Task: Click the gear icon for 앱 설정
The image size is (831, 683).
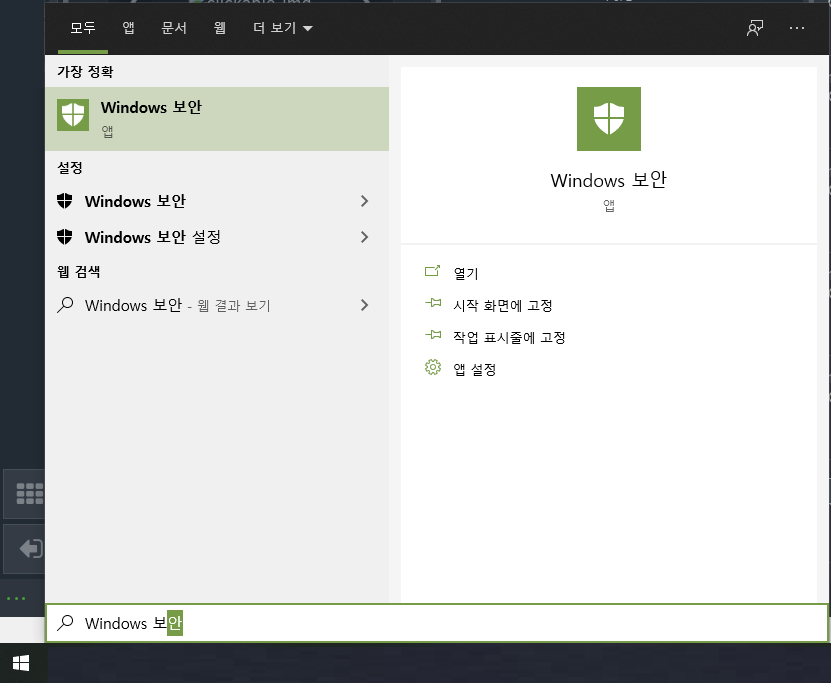Action: (x=432, y=367)
